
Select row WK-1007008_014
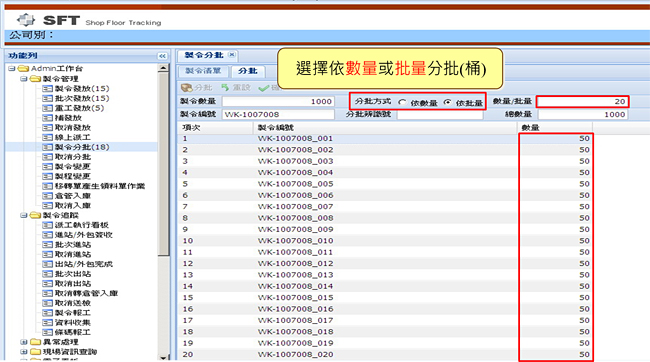[x=386, y=286]
